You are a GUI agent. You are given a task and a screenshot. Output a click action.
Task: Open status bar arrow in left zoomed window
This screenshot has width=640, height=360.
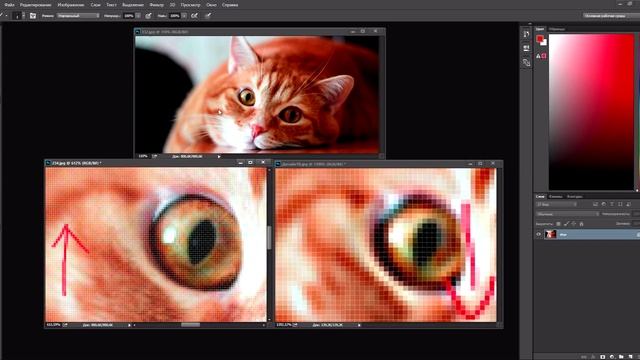(129, 325)
